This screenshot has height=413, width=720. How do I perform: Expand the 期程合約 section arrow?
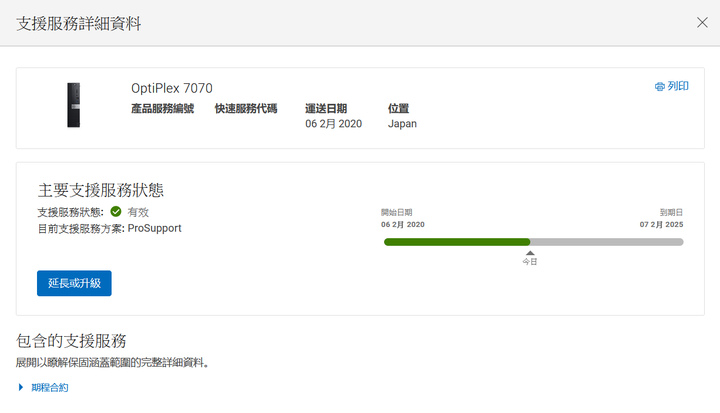click(21, 387)
